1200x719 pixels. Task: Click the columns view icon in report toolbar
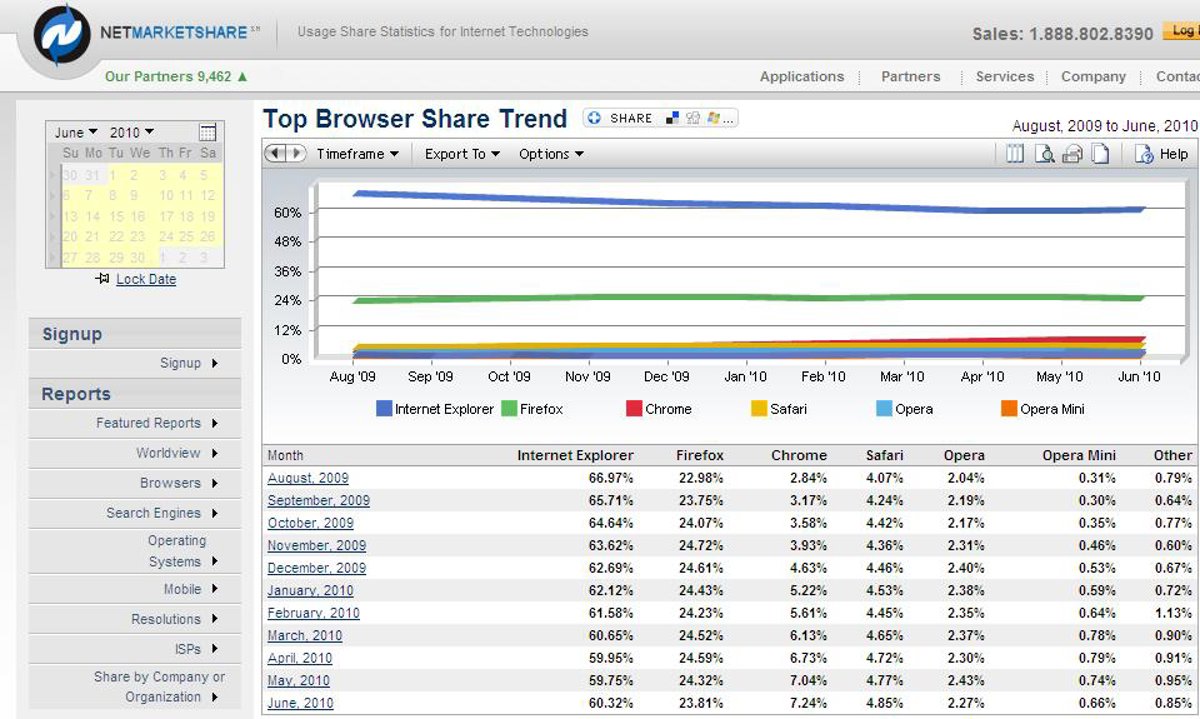[x=1015, y=154]
